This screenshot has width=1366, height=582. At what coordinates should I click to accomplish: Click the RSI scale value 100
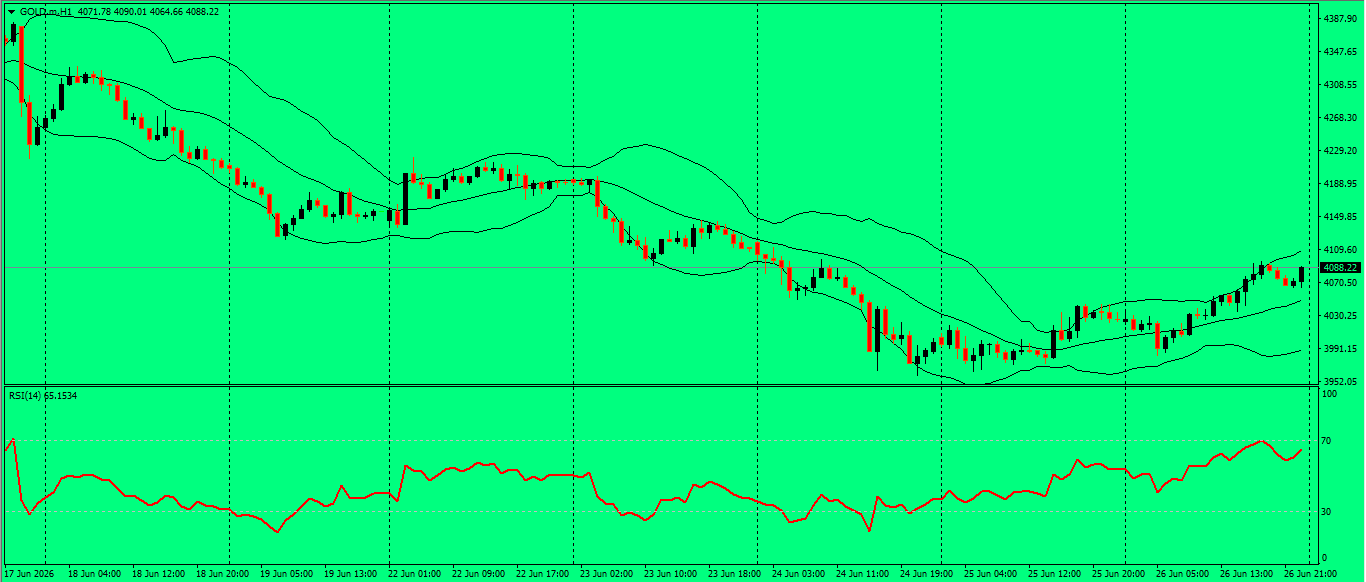pyautogui.click(x=1329, y=395)
